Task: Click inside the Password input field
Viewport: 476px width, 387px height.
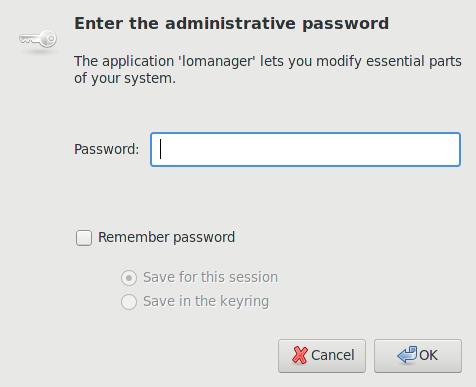Action: tap(305, 149)
